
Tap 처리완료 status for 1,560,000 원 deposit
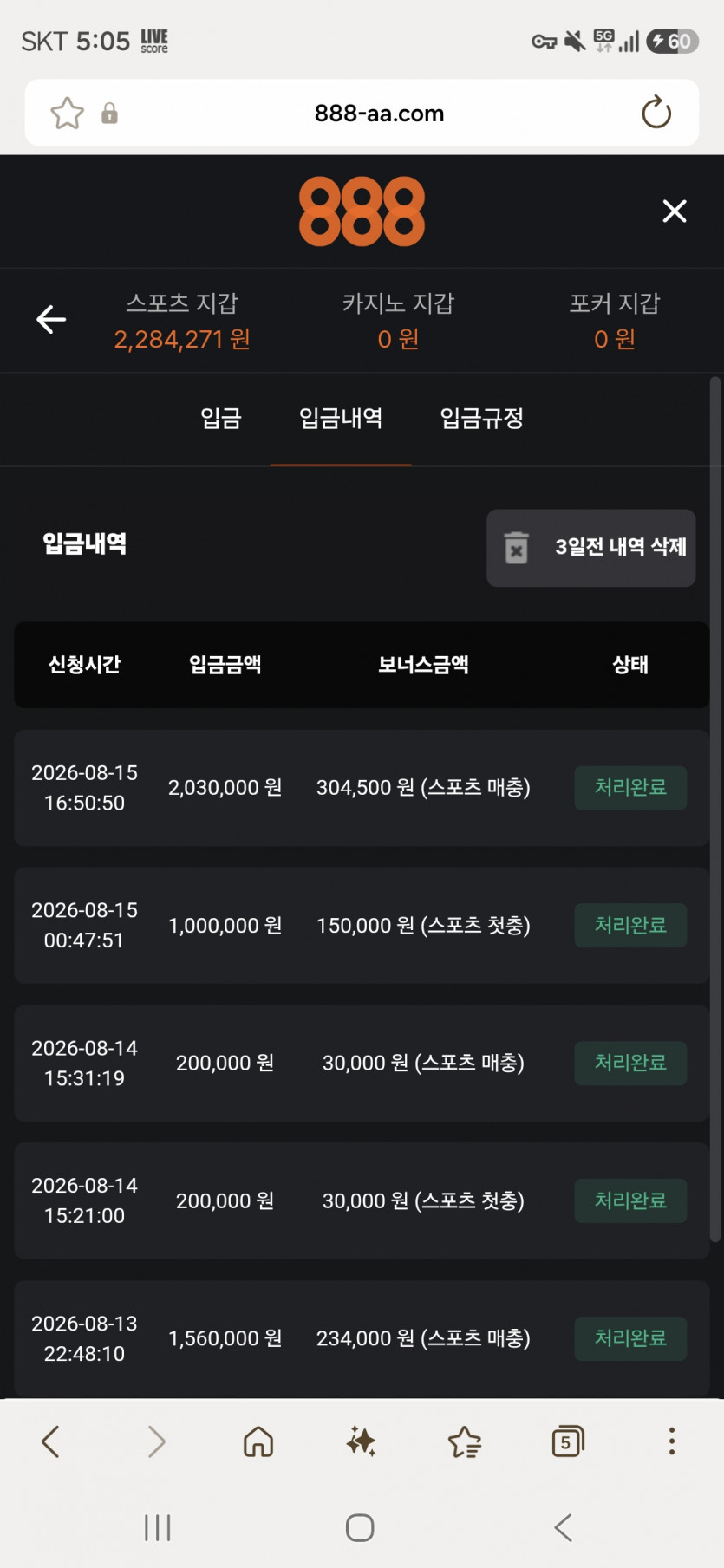coord(630,1338)
